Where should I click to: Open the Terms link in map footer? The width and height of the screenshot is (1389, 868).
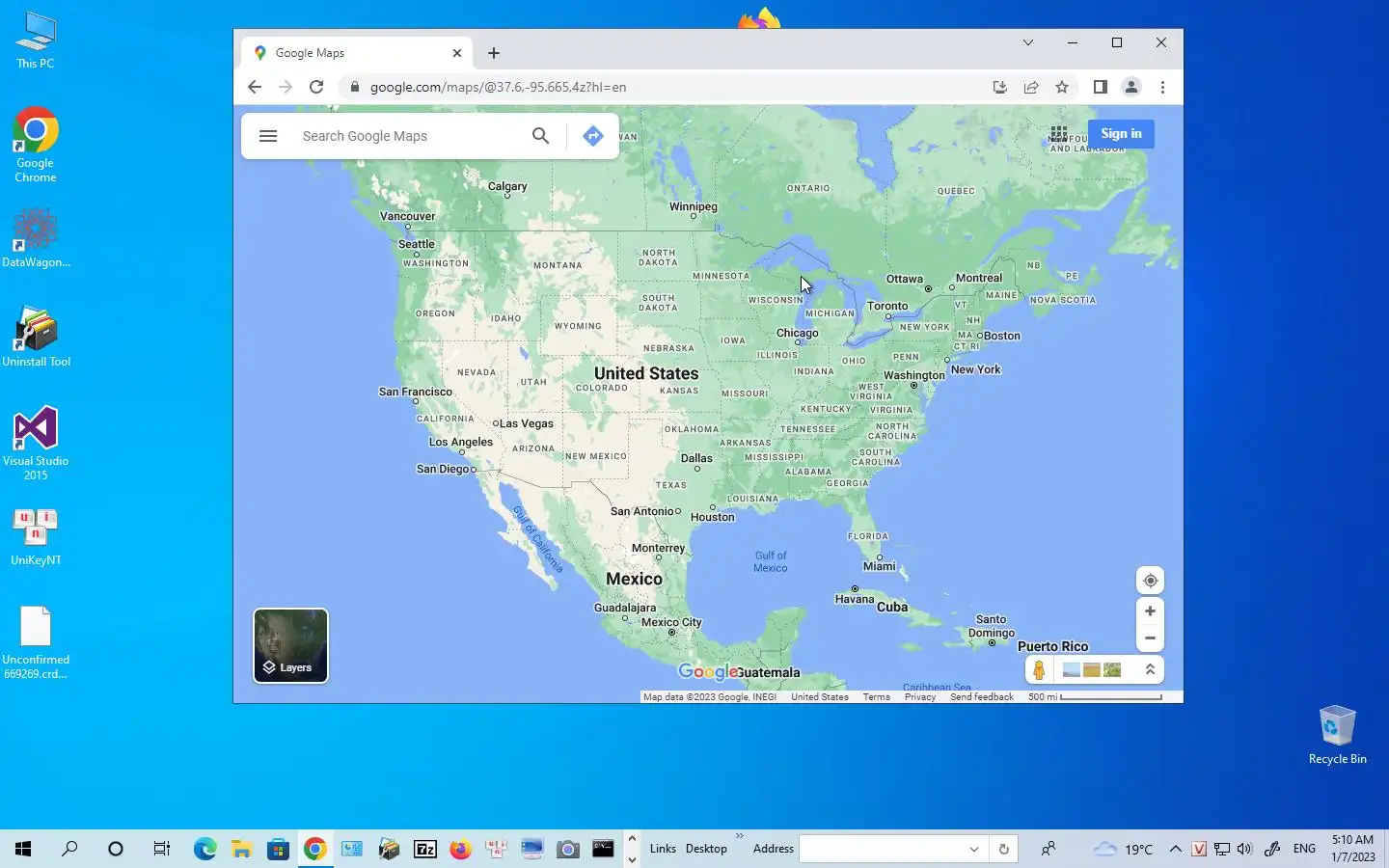(876, 696)
